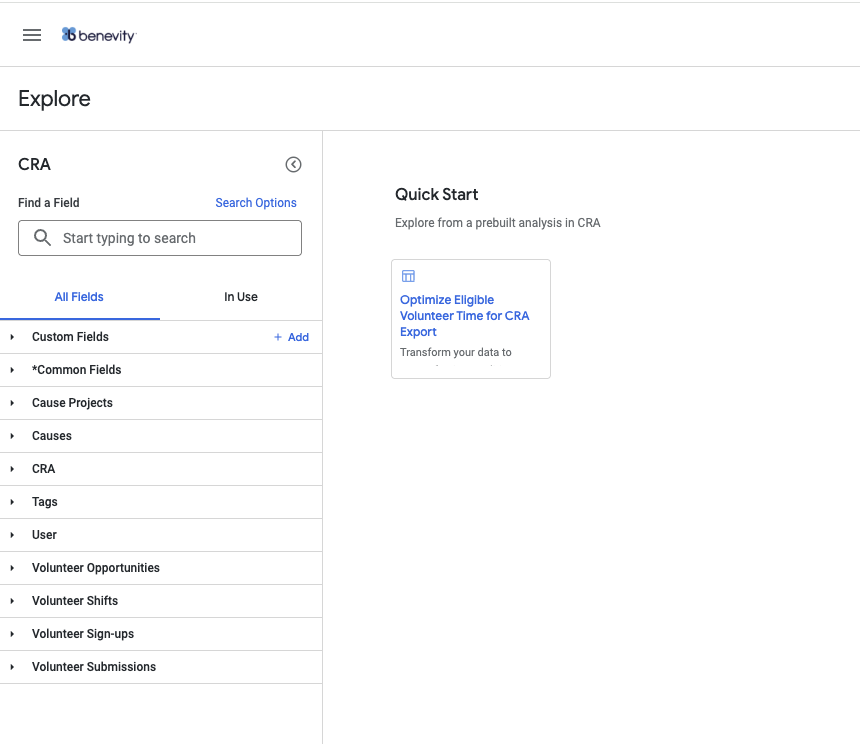Expand the Custom Fields arrow
Screen dimensions: 860x744
click(x=12, y=337)
